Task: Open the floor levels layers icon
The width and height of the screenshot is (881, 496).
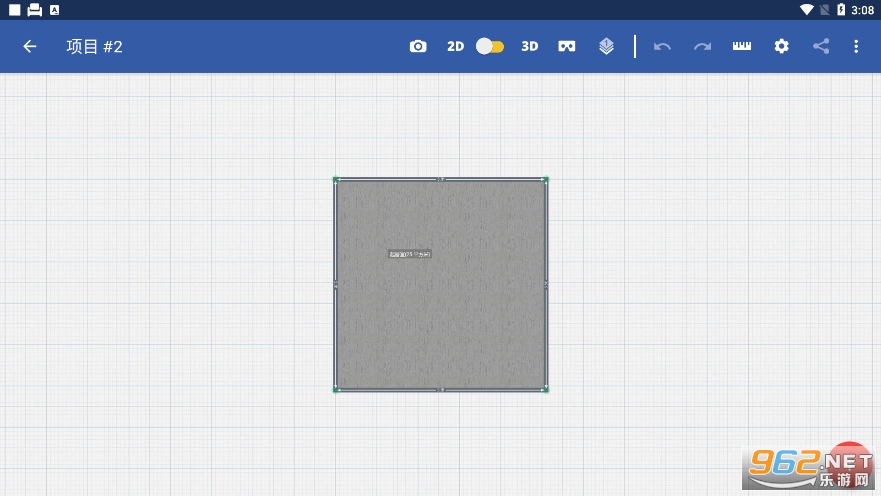Action: pos(606,46)
